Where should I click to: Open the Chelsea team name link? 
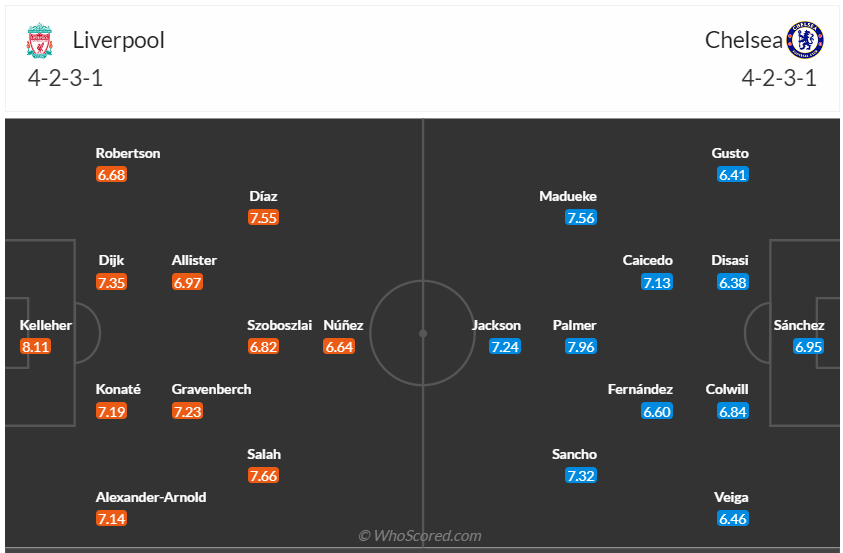point(743,40)
